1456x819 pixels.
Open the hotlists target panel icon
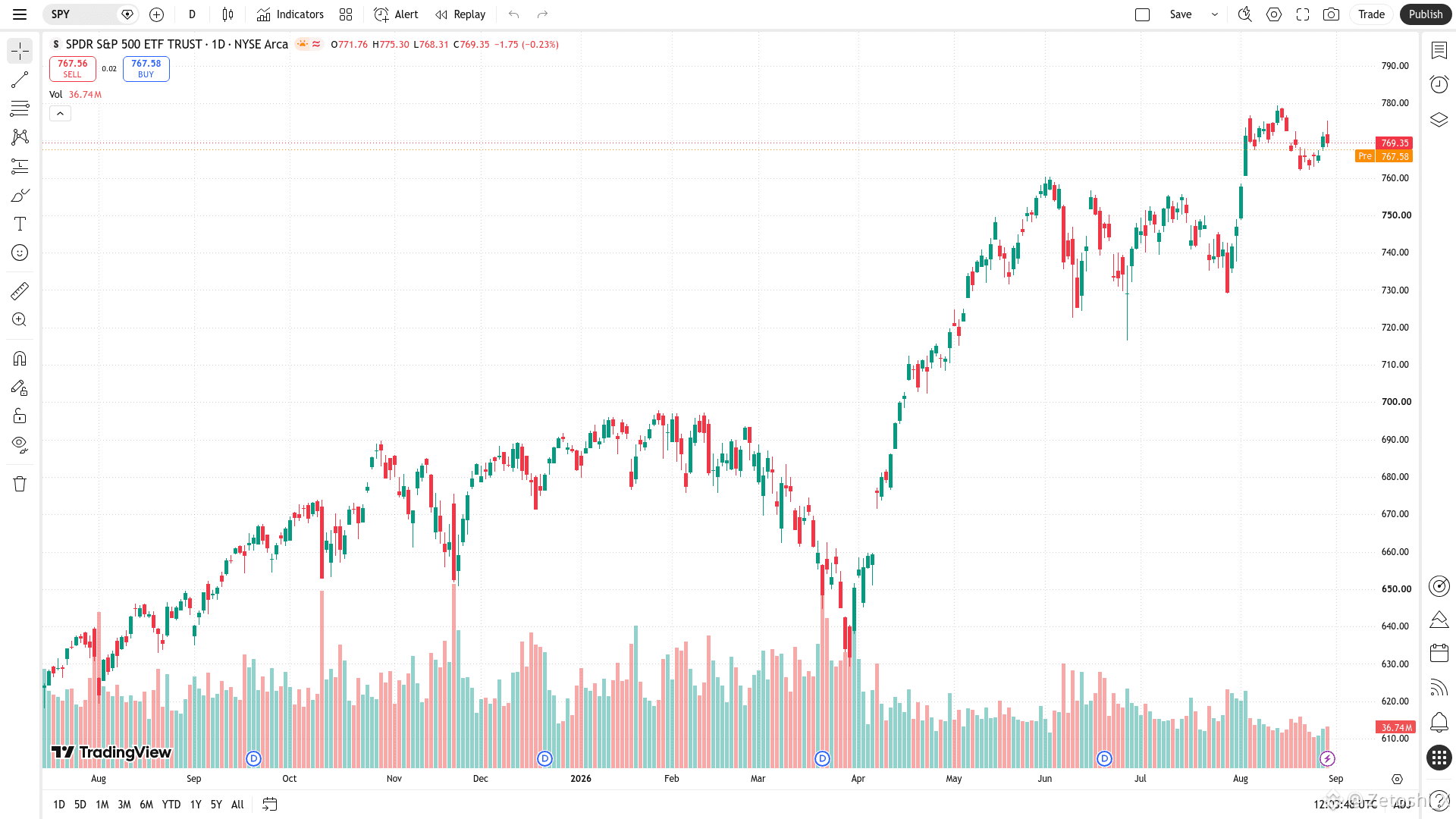tap(1439, 586)
